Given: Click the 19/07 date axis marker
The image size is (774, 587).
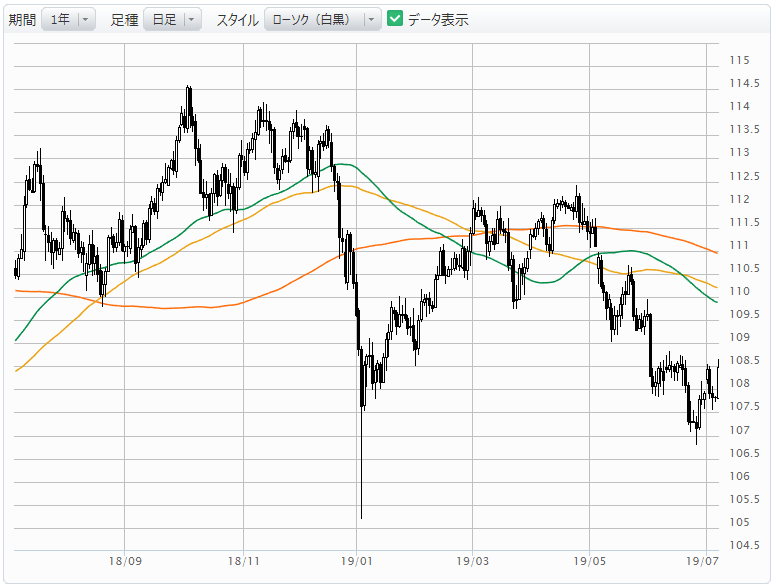Looking at the screenshot, I should [x=702, y=561].
